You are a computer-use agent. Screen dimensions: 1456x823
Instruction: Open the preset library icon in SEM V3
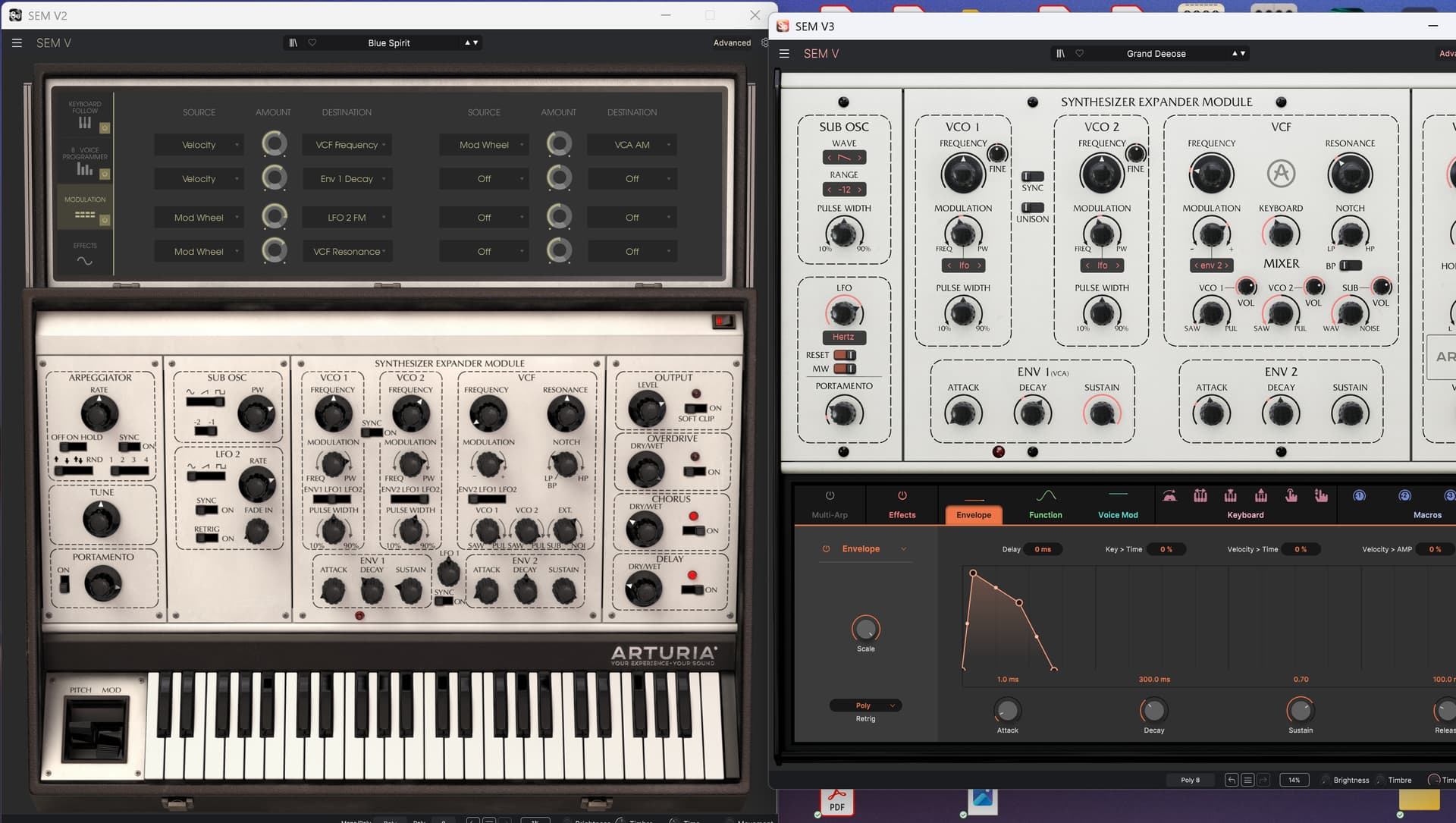coord(1060,54)
